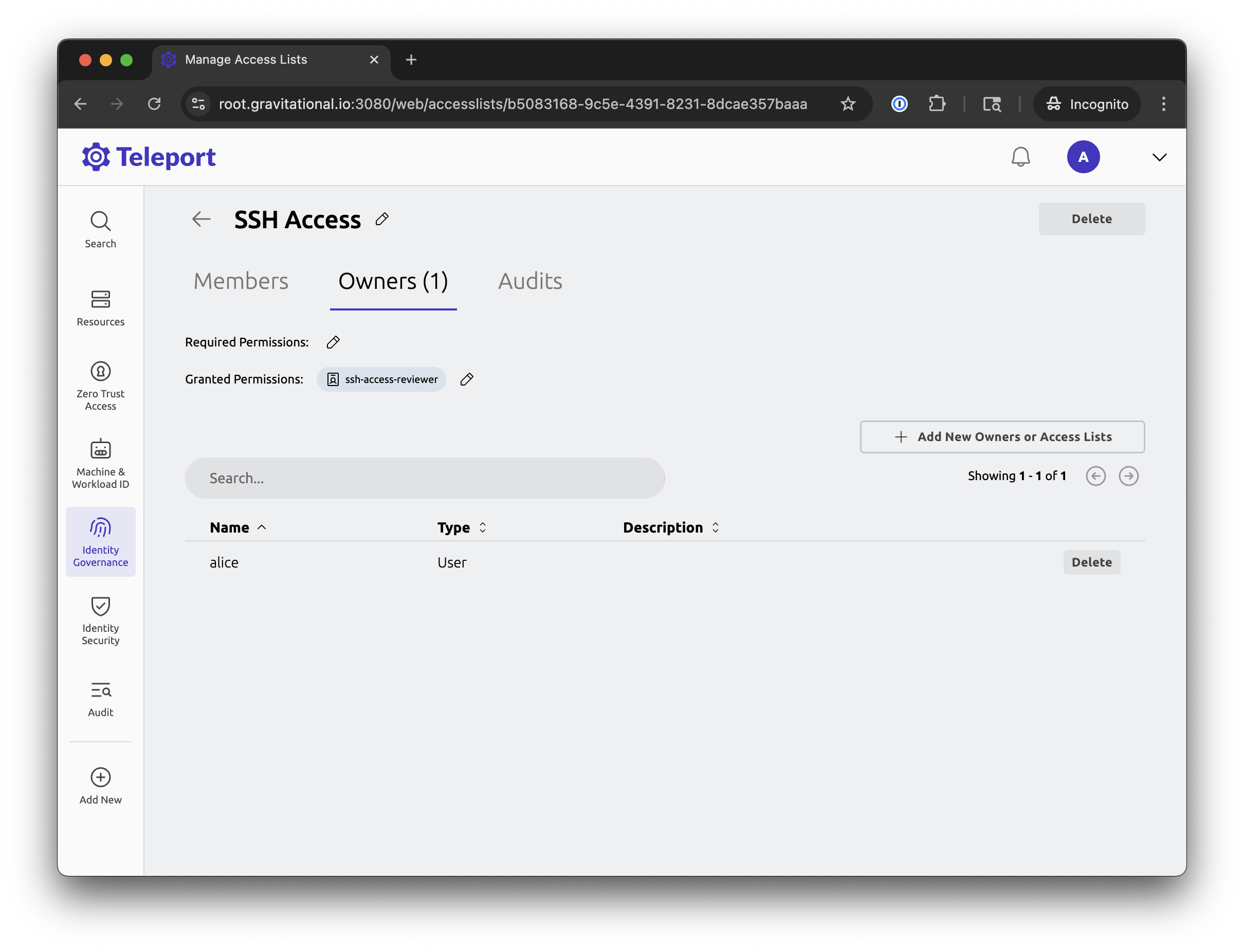Viewport: 1244px width, 952px height.
Task: Open Machine & Workload ID section
Action: (100, 463)
